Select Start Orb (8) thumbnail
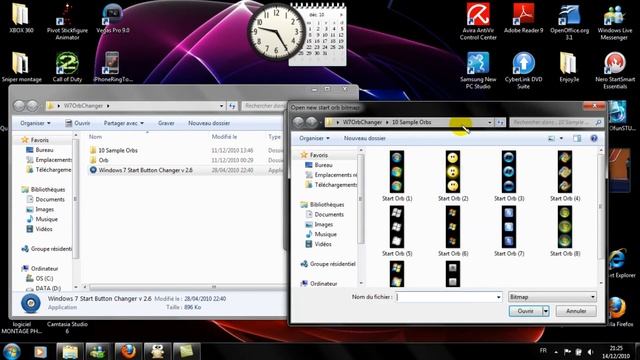The image size is (640, 360). [565, 231]
